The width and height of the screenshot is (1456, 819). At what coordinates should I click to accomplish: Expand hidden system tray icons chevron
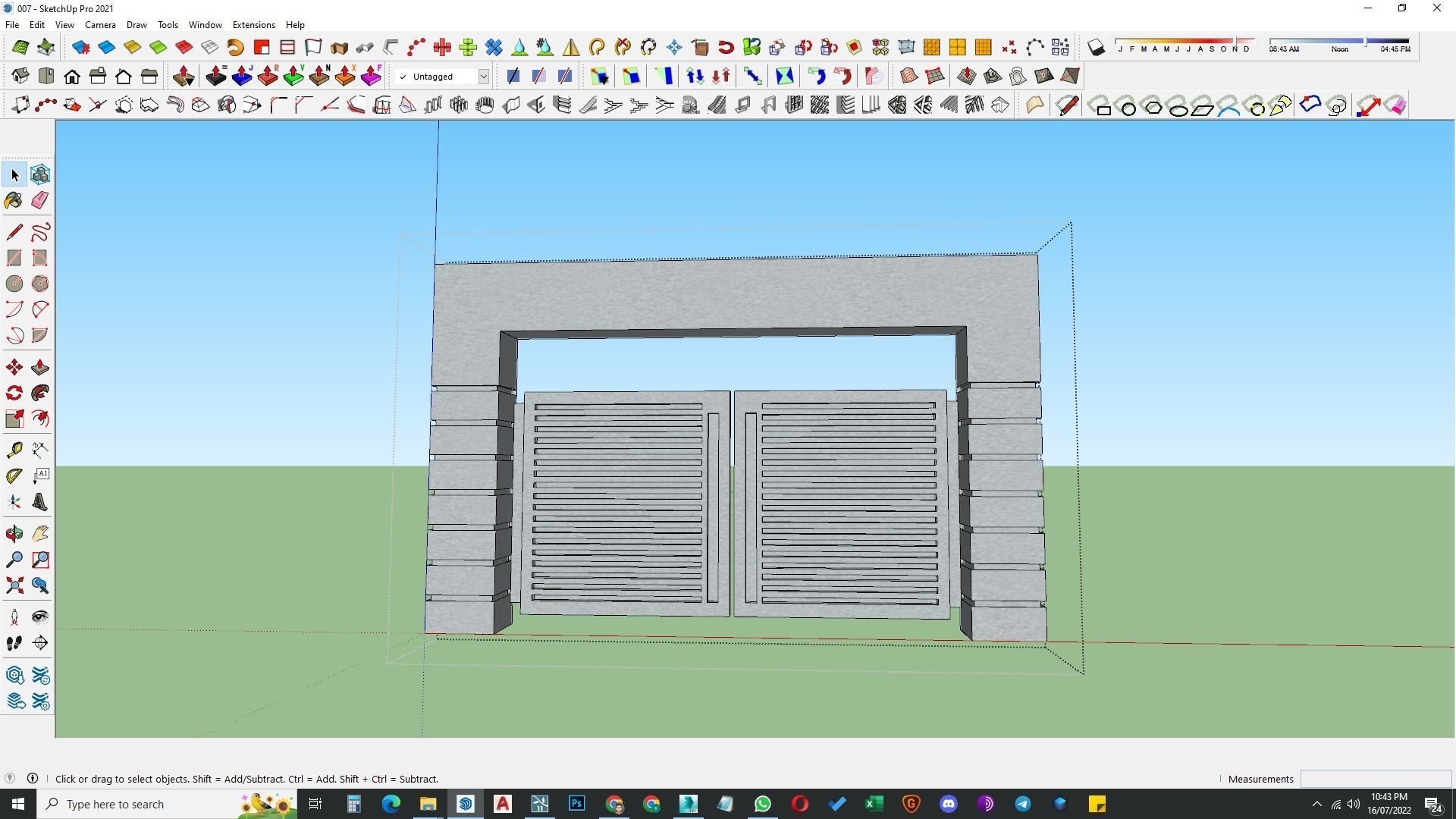[x=1316, y=804]
